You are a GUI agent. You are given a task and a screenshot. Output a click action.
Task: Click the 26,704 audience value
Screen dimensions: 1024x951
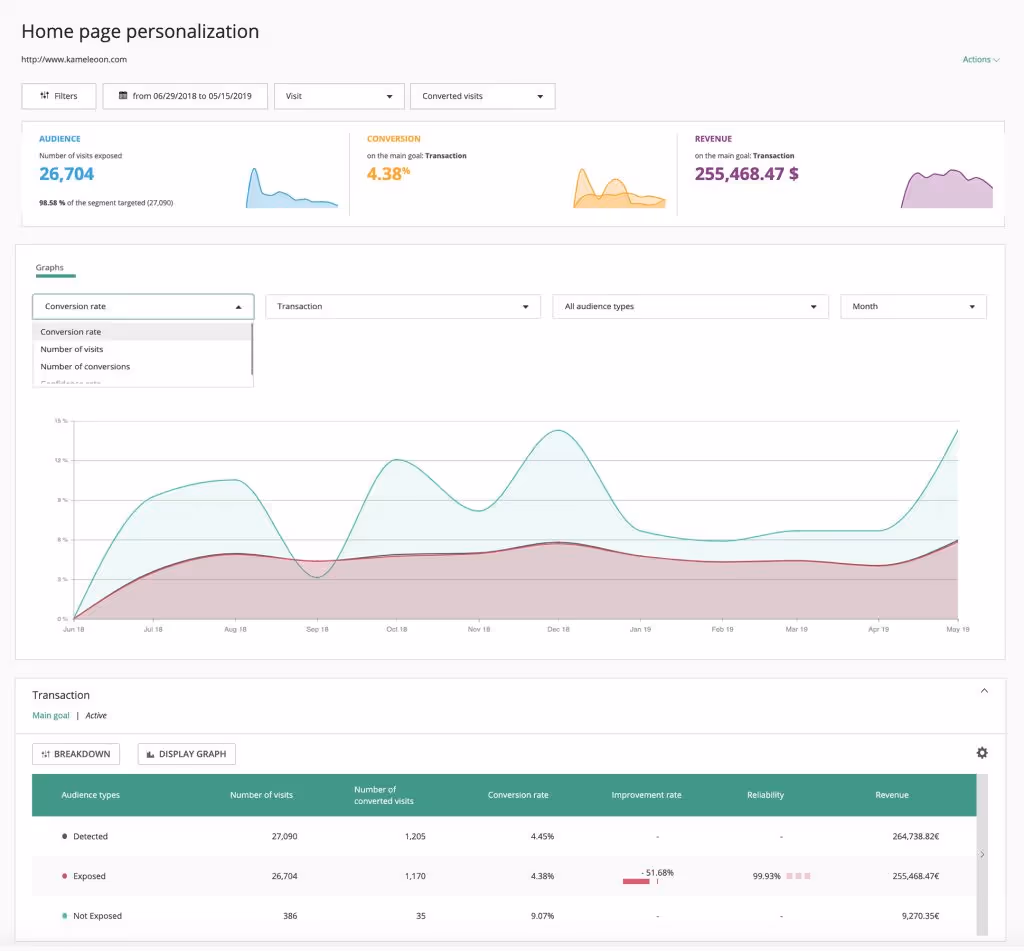click(x=67, y=174)
